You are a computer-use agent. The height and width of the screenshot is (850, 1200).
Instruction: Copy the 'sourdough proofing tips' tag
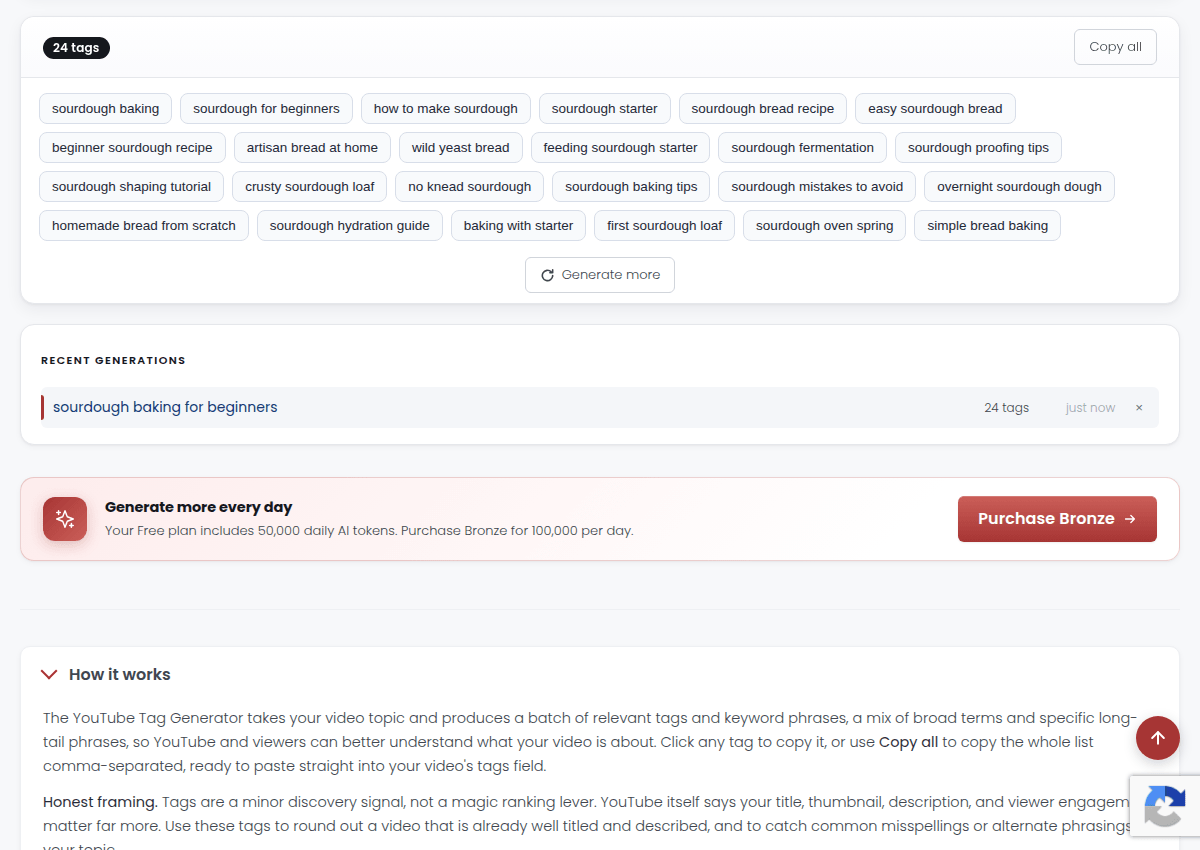point(978,148)
